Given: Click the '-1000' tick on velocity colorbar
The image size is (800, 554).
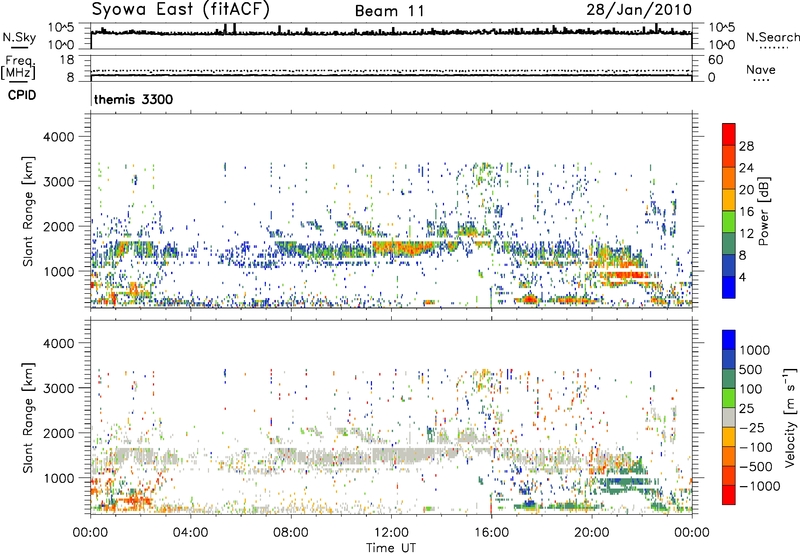Looking at the screenshot, I should 759,486.
